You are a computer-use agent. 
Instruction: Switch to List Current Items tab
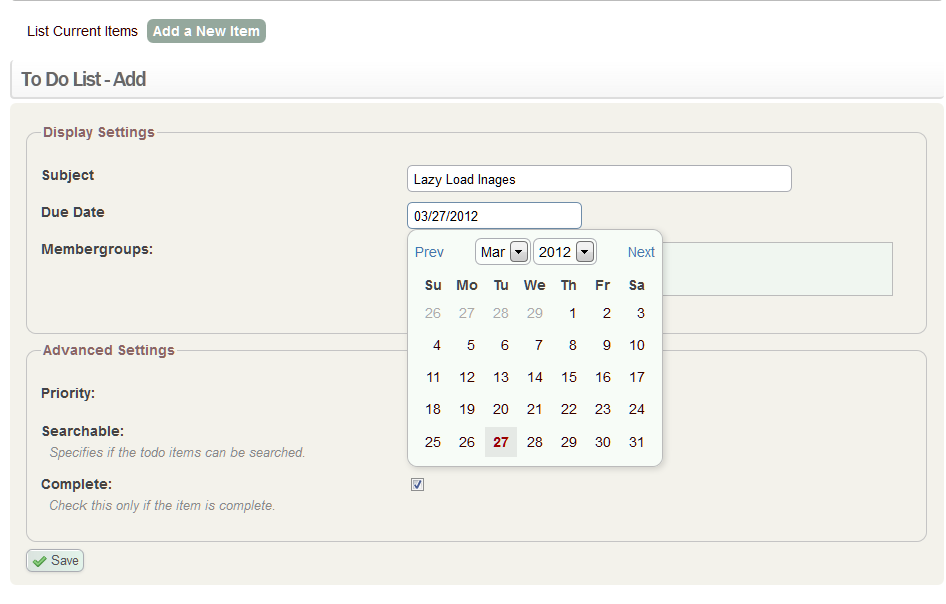click(82, 31)
